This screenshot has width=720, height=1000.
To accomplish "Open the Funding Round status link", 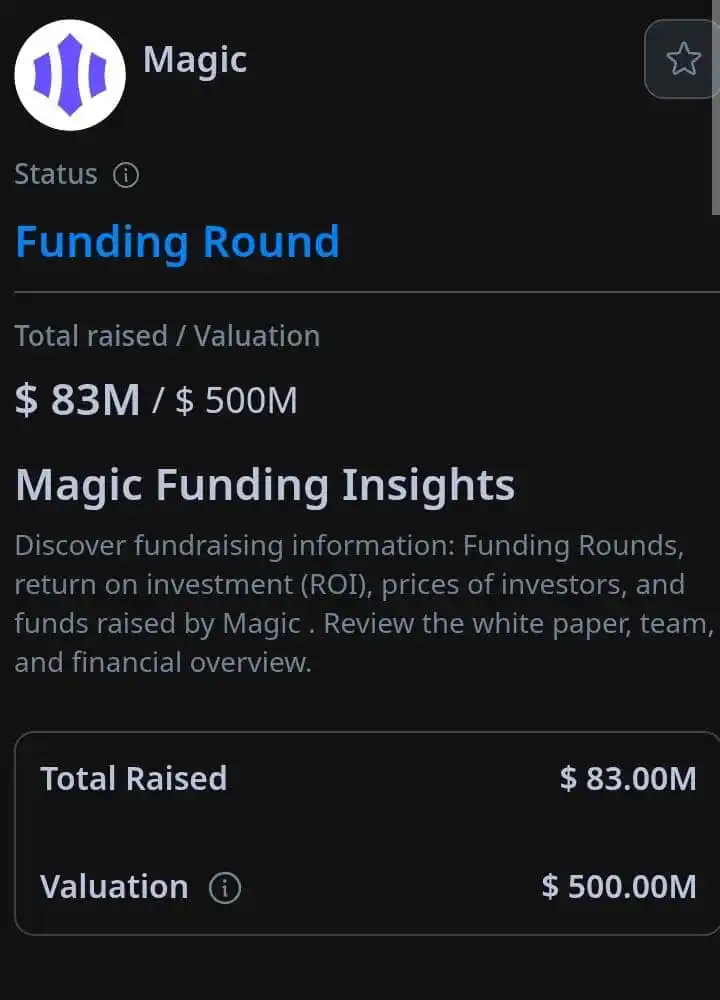I will tap(177, 243).
